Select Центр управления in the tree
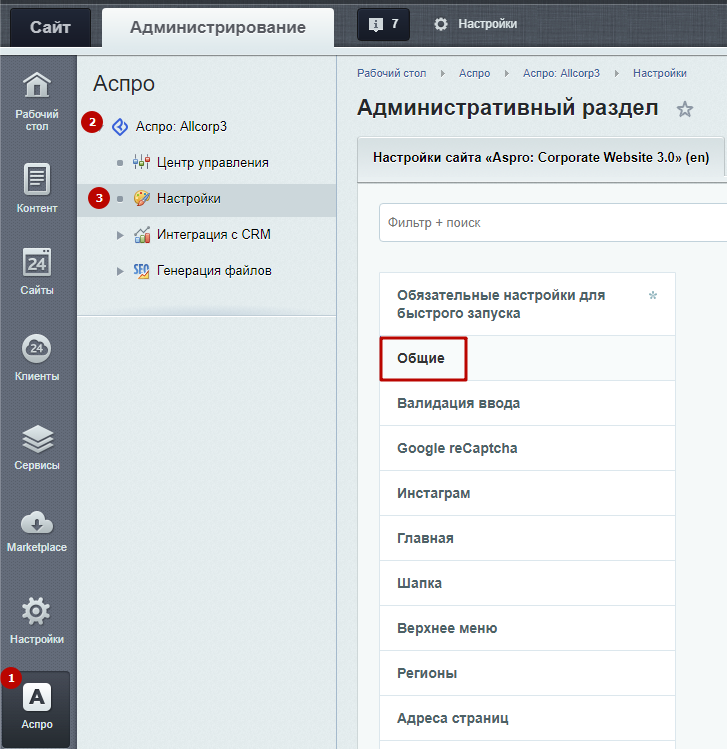The width and height of the screenshot is (727, 749). click(x=213, y=162)
